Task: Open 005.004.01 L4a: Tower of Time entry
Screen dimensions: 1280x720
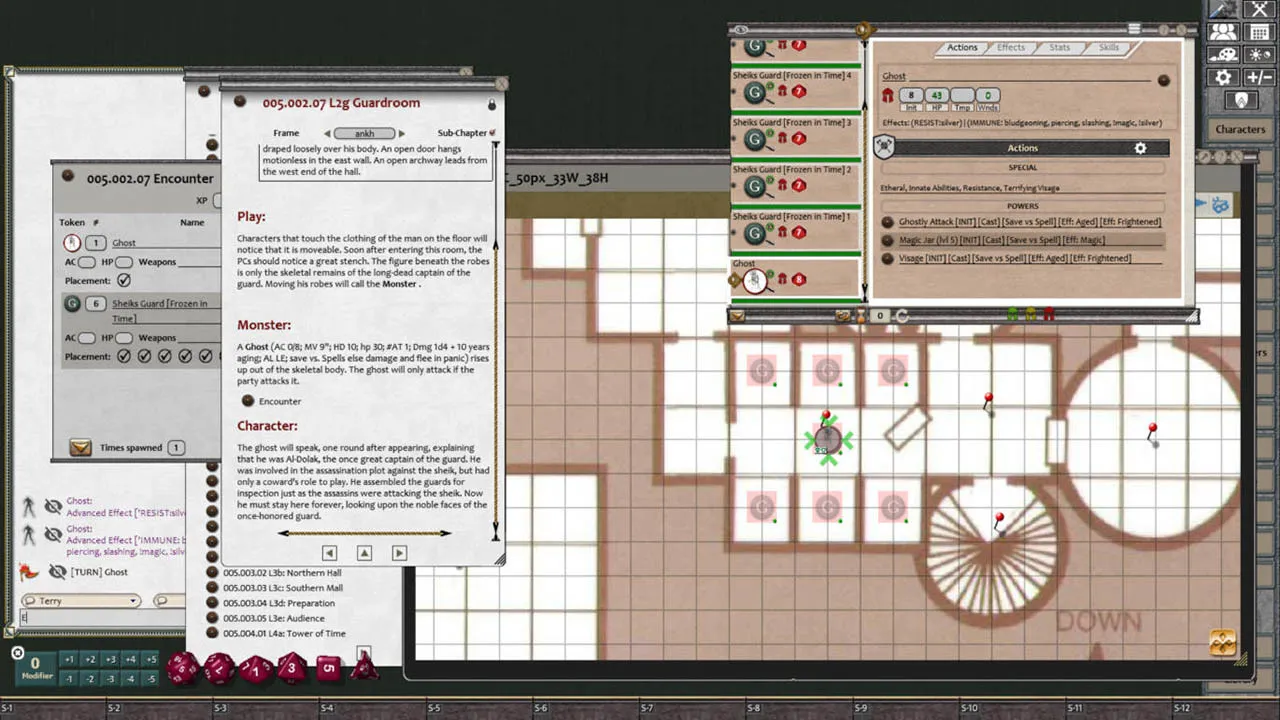Action: tap(284, 633)
